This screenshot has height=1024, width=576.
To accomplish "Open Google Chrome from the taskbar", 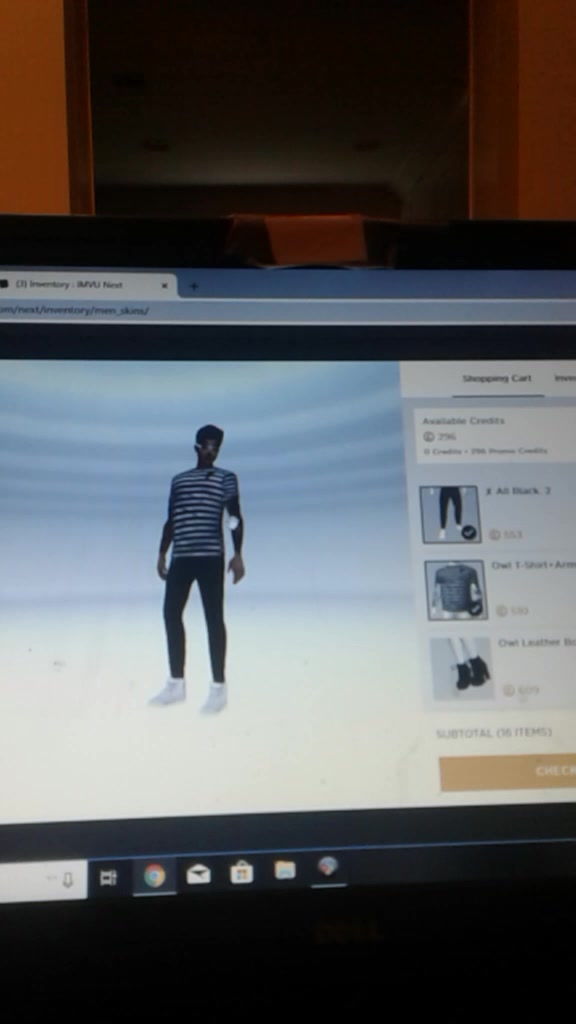I will [154, 875].
